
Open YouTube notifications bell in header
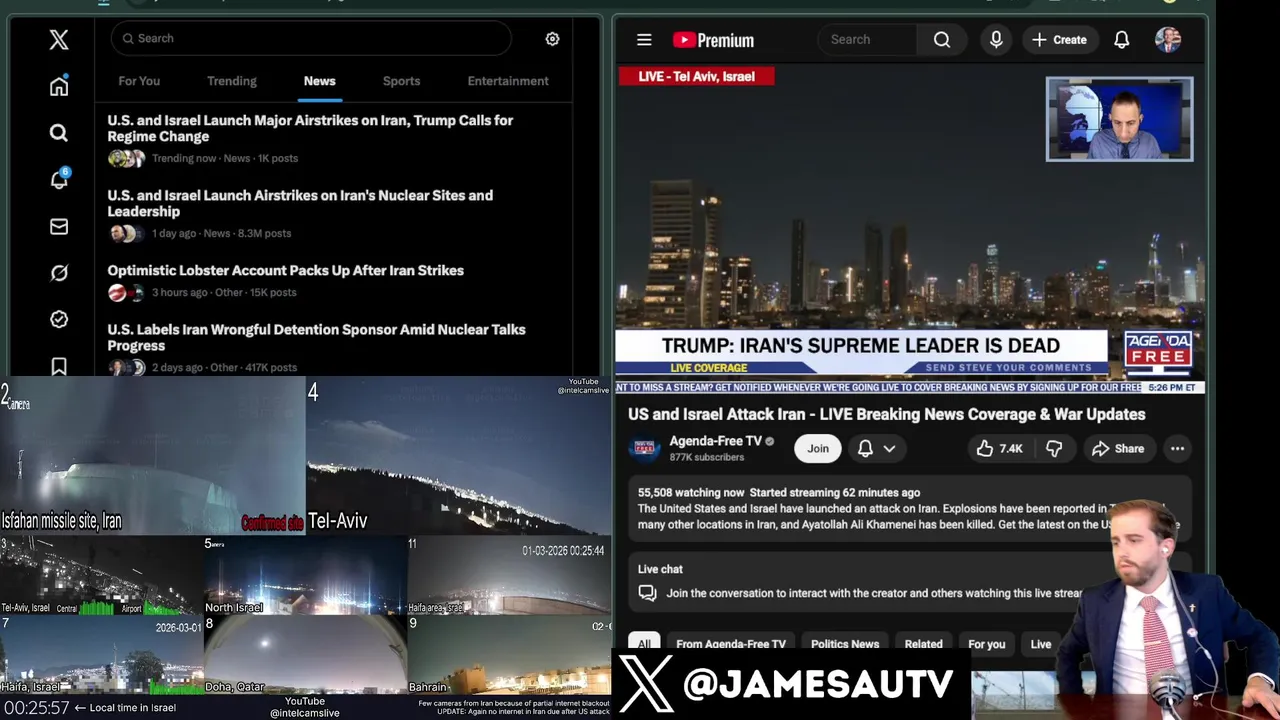click(x=1122, y=40)
